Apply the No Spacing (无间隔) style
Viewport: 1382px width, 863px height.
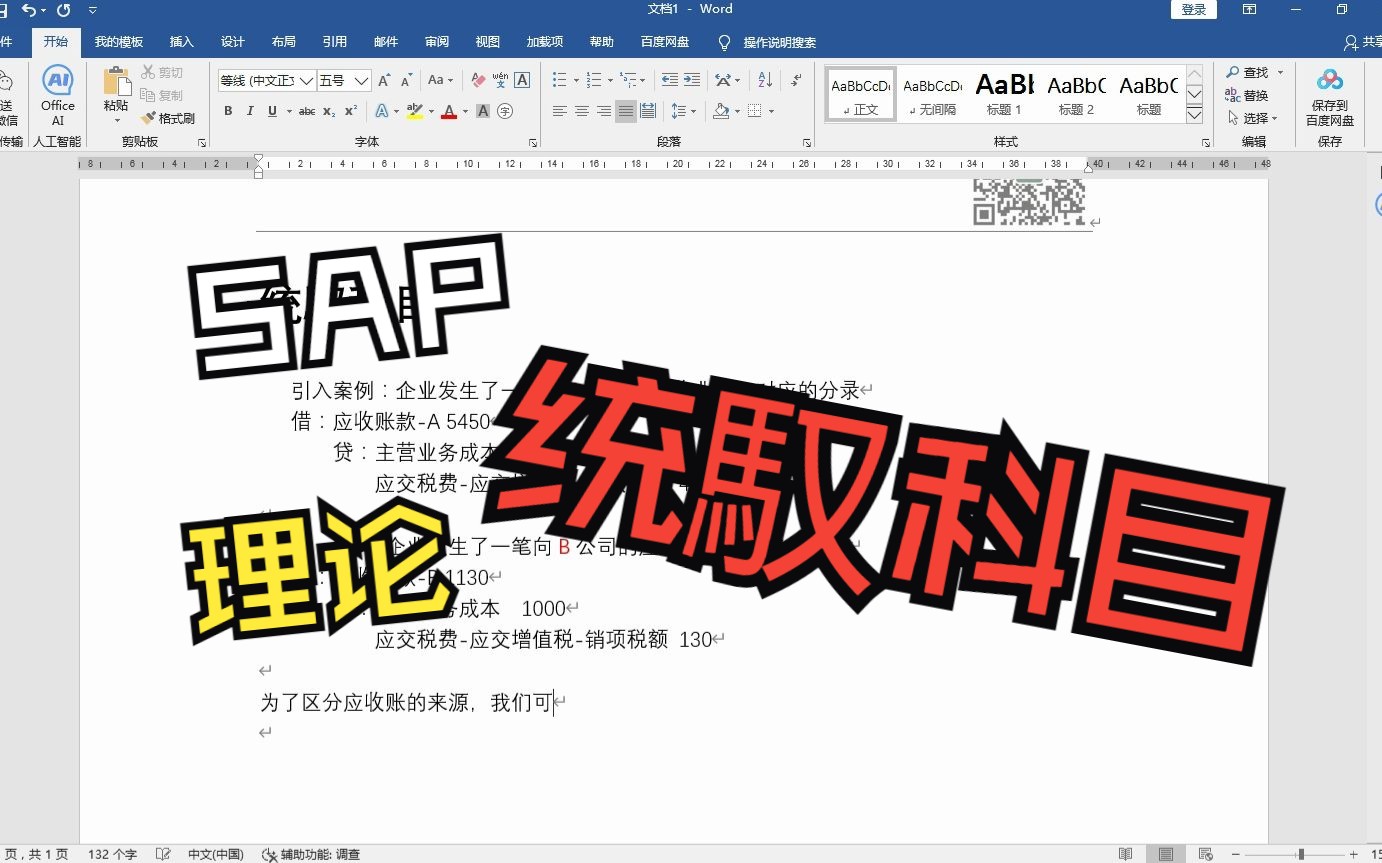coord(932,95)
